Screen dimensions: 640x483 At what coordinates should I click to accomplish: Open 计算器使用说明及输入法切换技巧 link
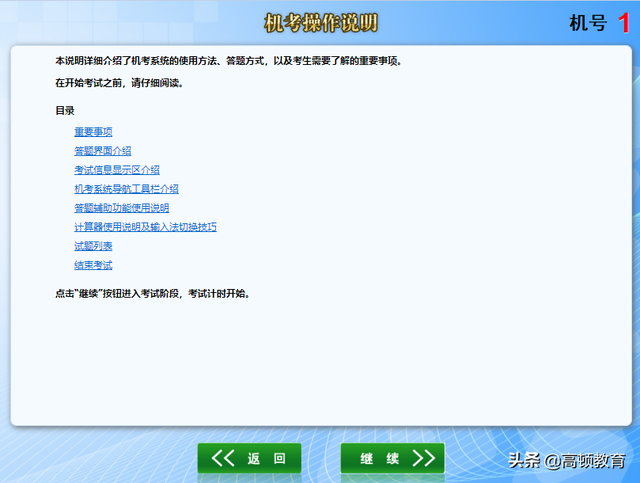click(x=145, y=227)
